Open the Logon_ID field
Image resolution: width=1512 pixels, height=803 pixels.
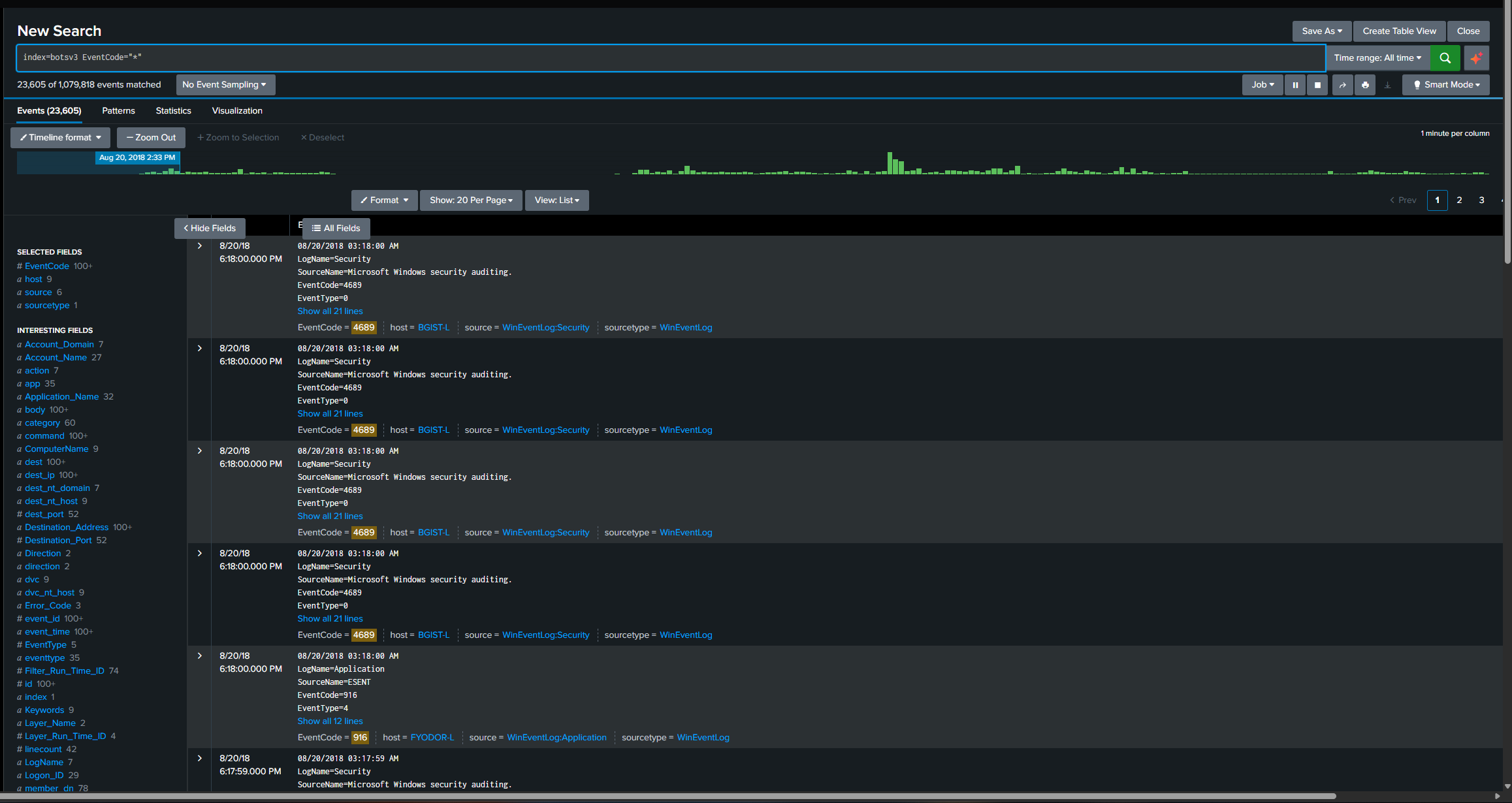coord(44,776)
